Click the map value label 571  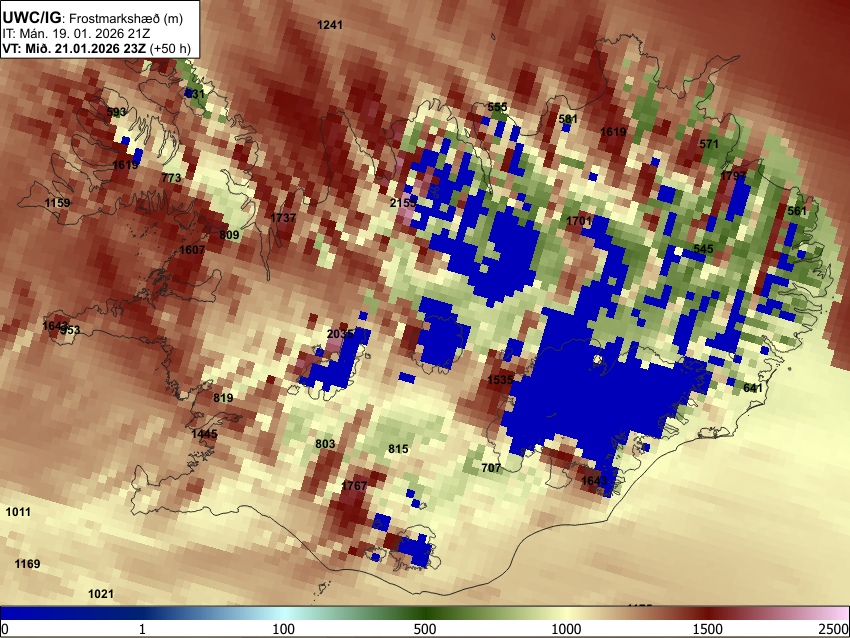coord(709,144)
